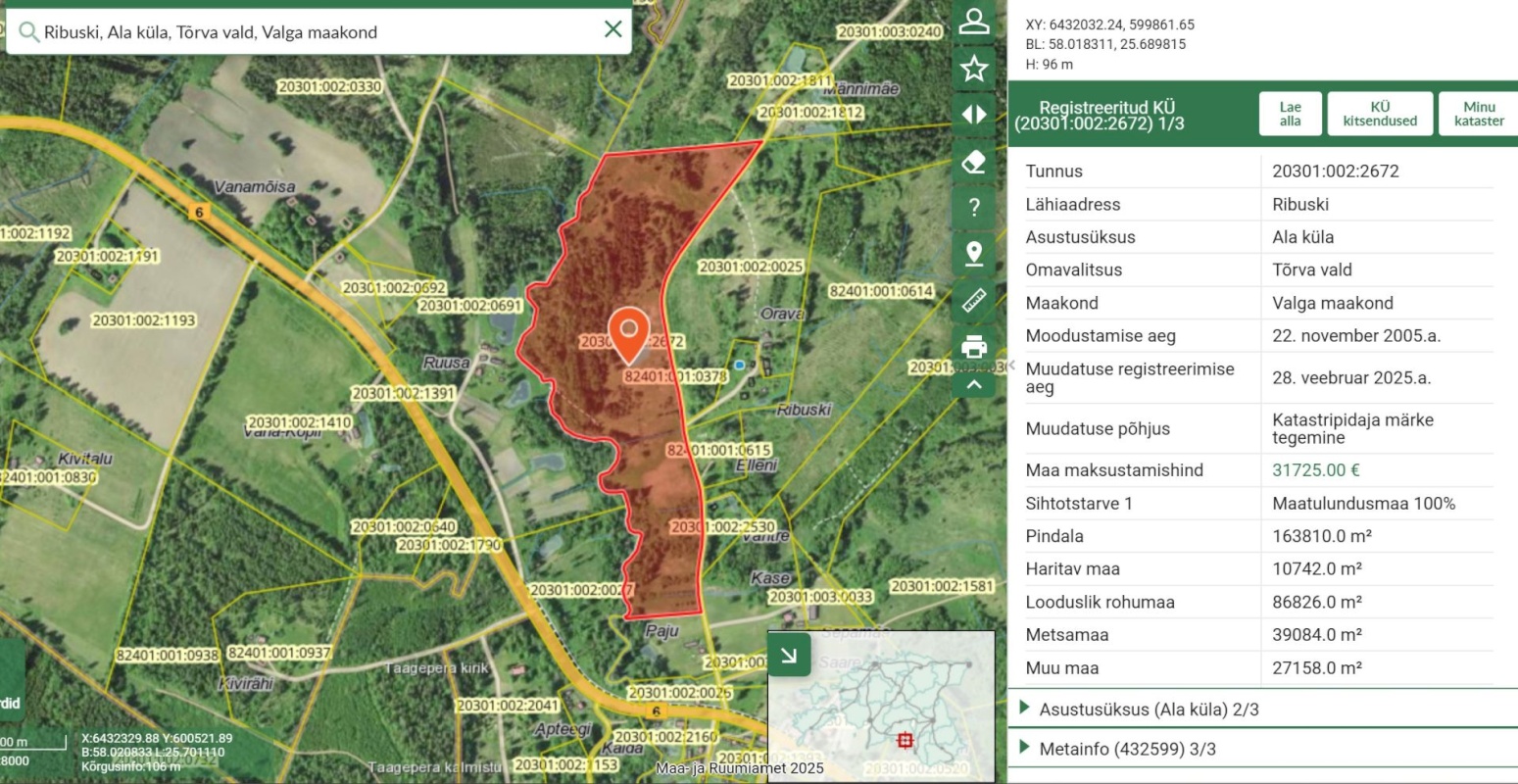The image size is (1518, 784).
Task: Click the magnifying glass search icon
Action: coord(28,32)
